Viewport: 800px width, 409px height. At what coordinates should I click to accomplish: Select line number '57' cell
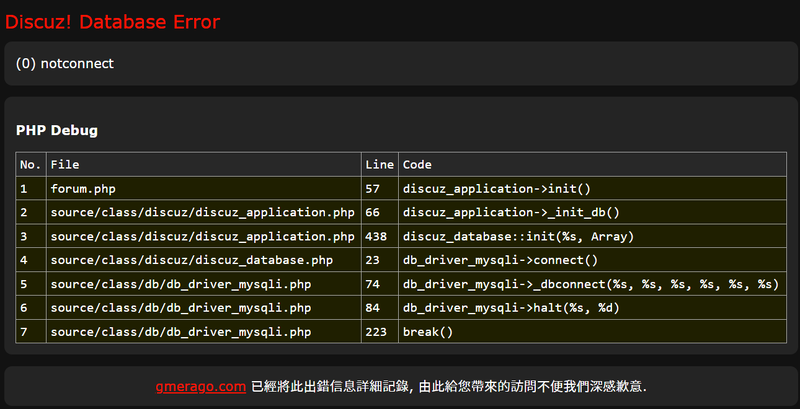[x=380, y=189]
